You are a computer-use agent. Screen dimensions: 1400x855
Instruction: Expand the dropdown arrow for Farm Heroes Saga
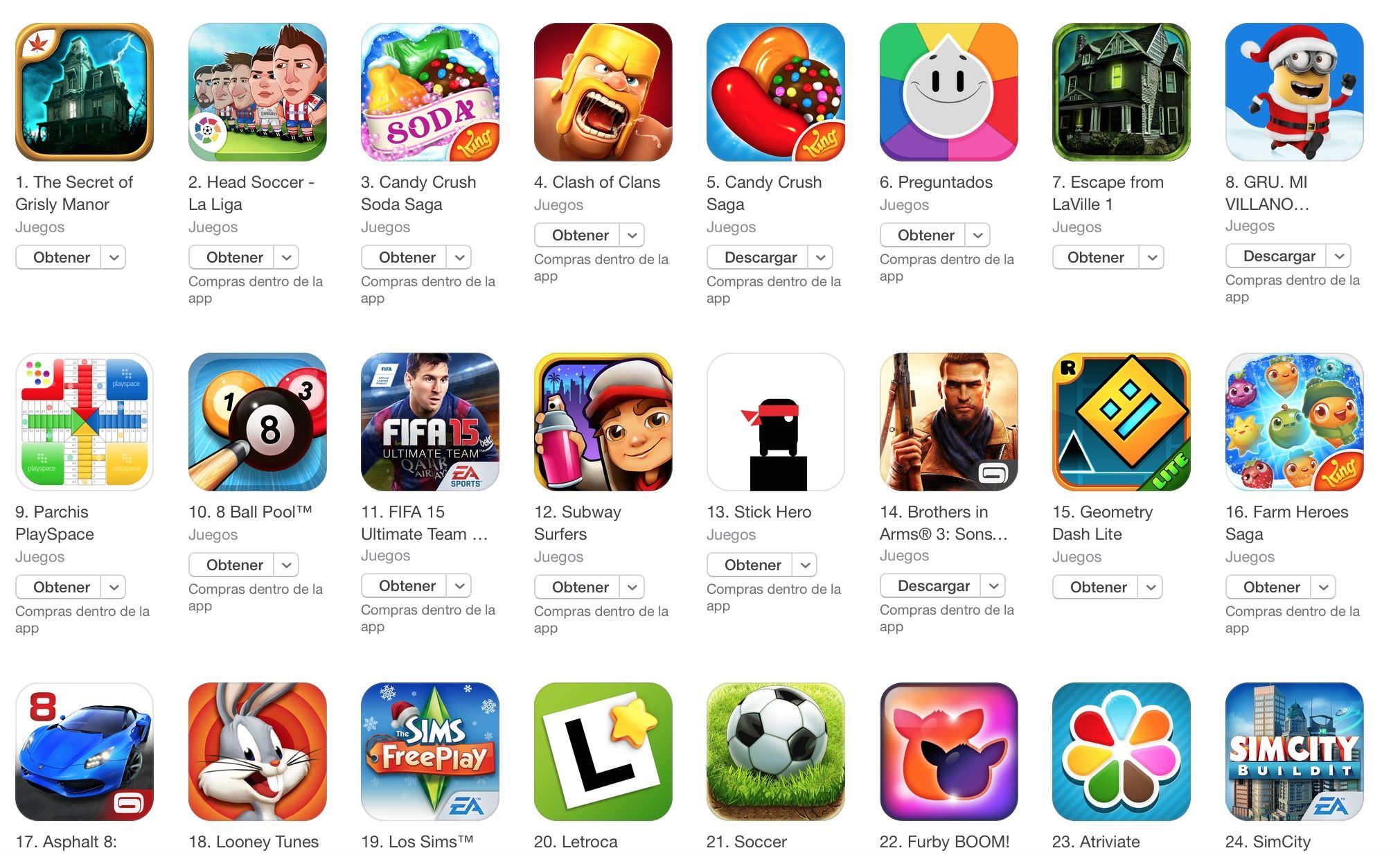tap(1323, 588)
